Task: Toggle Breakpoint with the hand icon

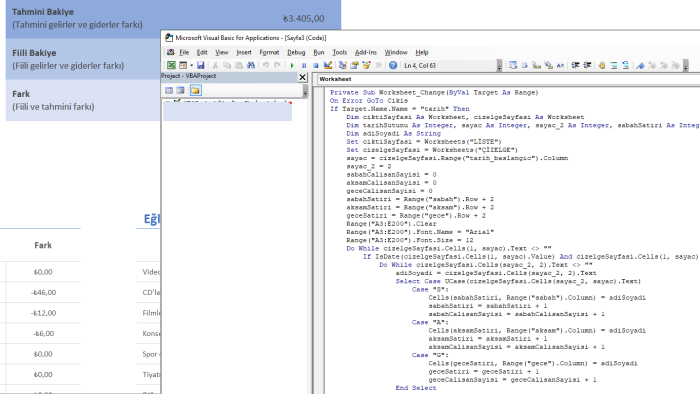Action: [x=602, y=65]
